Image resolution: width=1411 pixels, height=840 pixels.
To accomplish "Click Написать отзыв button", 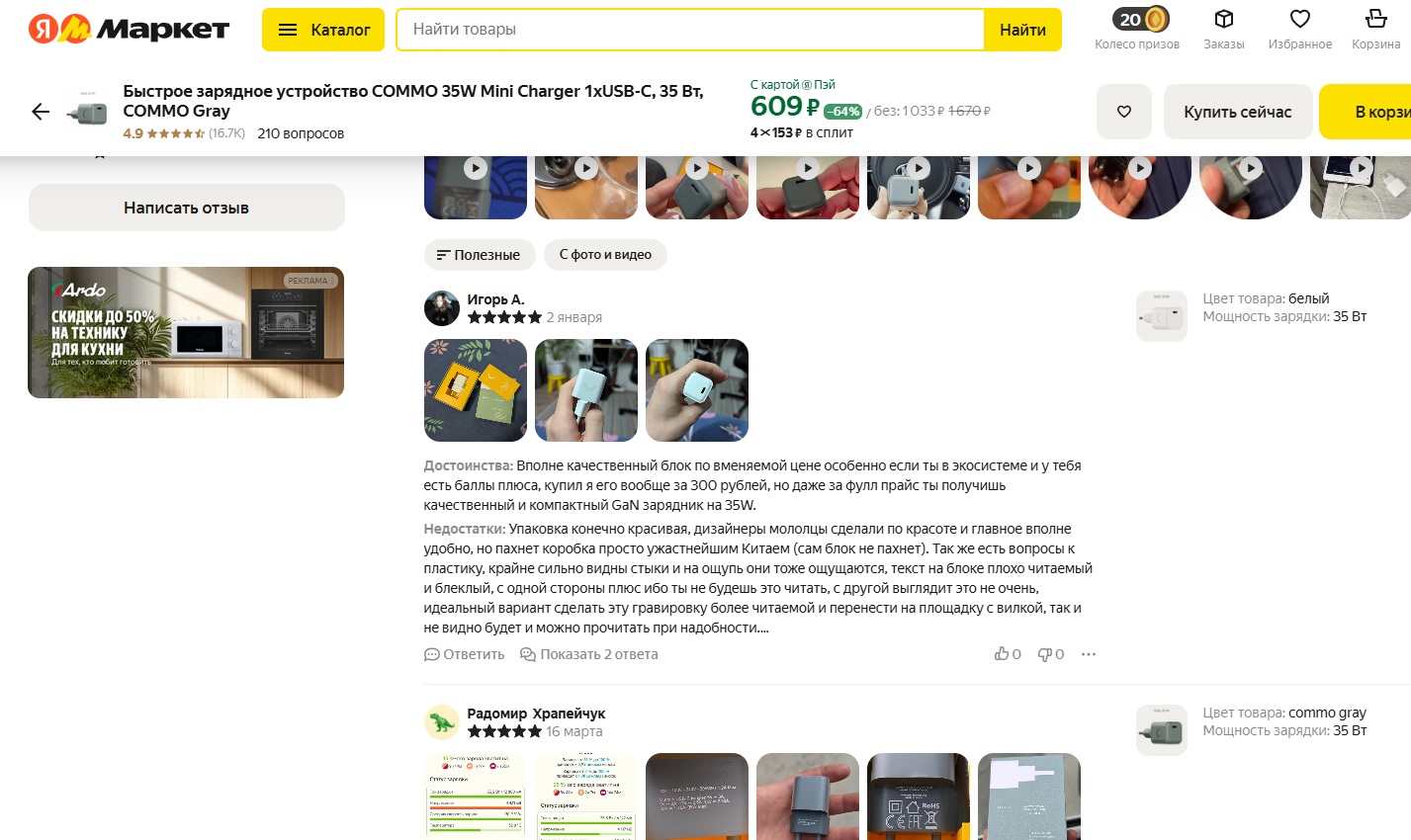I will [x=186, y=208].
